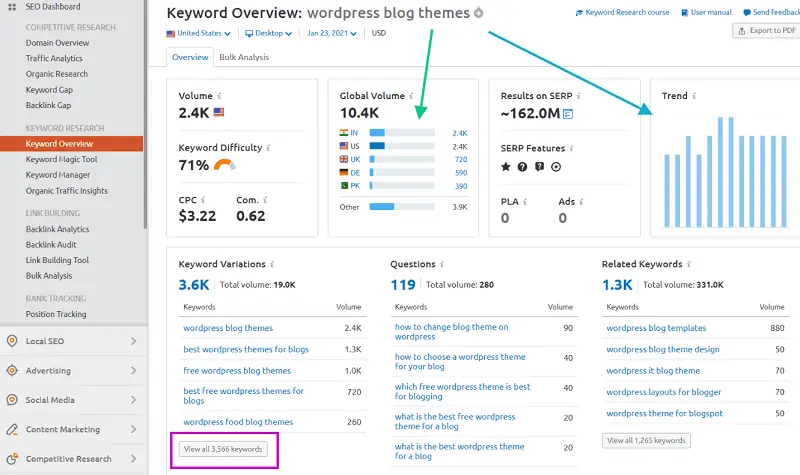Click the PLA info icon
Screen dimensions: 800x475
(x=525, y=202)
